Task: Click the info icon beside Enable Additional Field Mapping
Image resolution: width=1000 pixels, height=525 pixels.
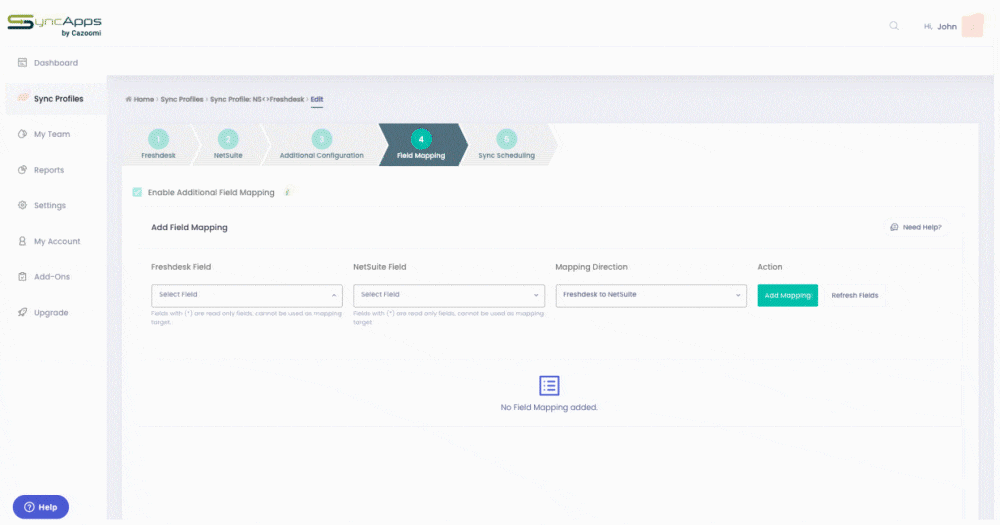Action: pyautogui.click(x=288, y=192)
